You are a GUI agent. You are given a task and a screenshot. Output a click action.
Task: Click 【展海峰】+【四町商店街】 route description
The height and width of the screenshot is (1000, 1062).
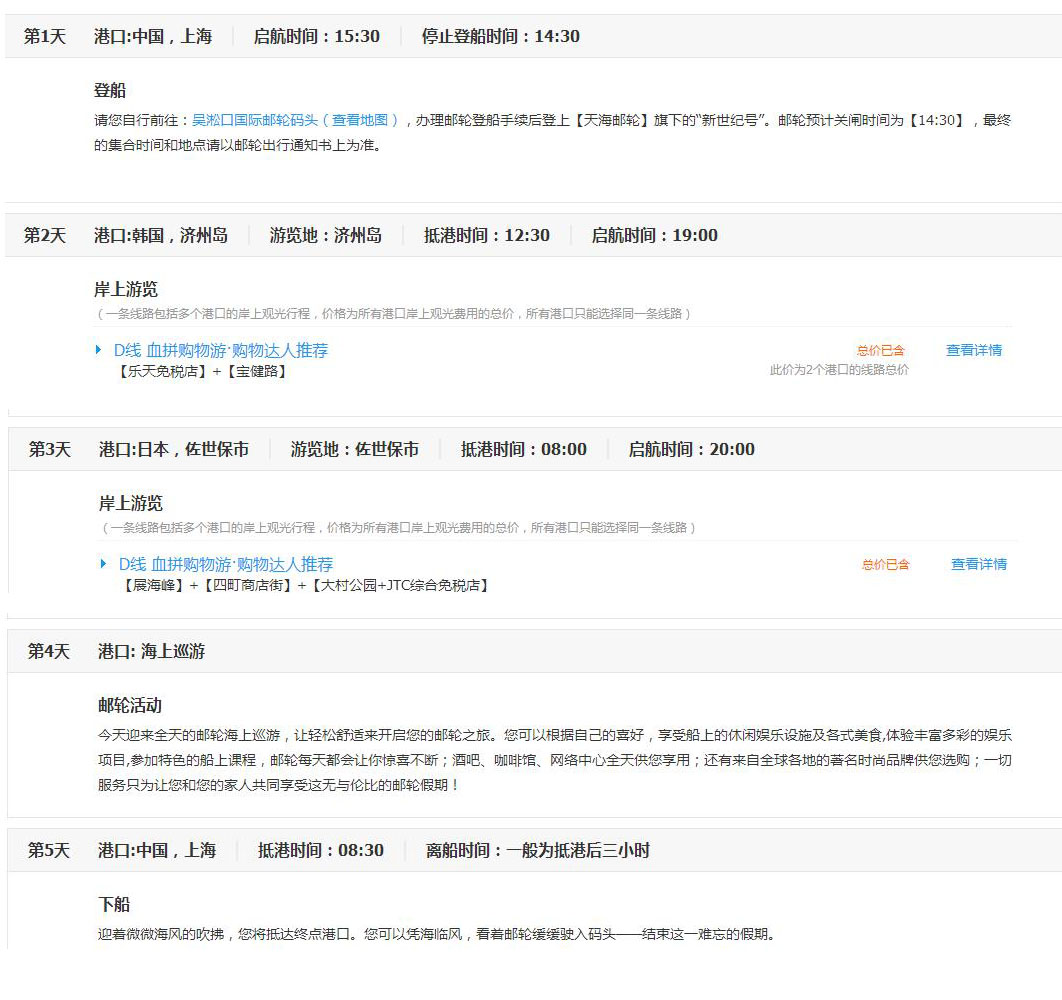[x=305, y=585]
